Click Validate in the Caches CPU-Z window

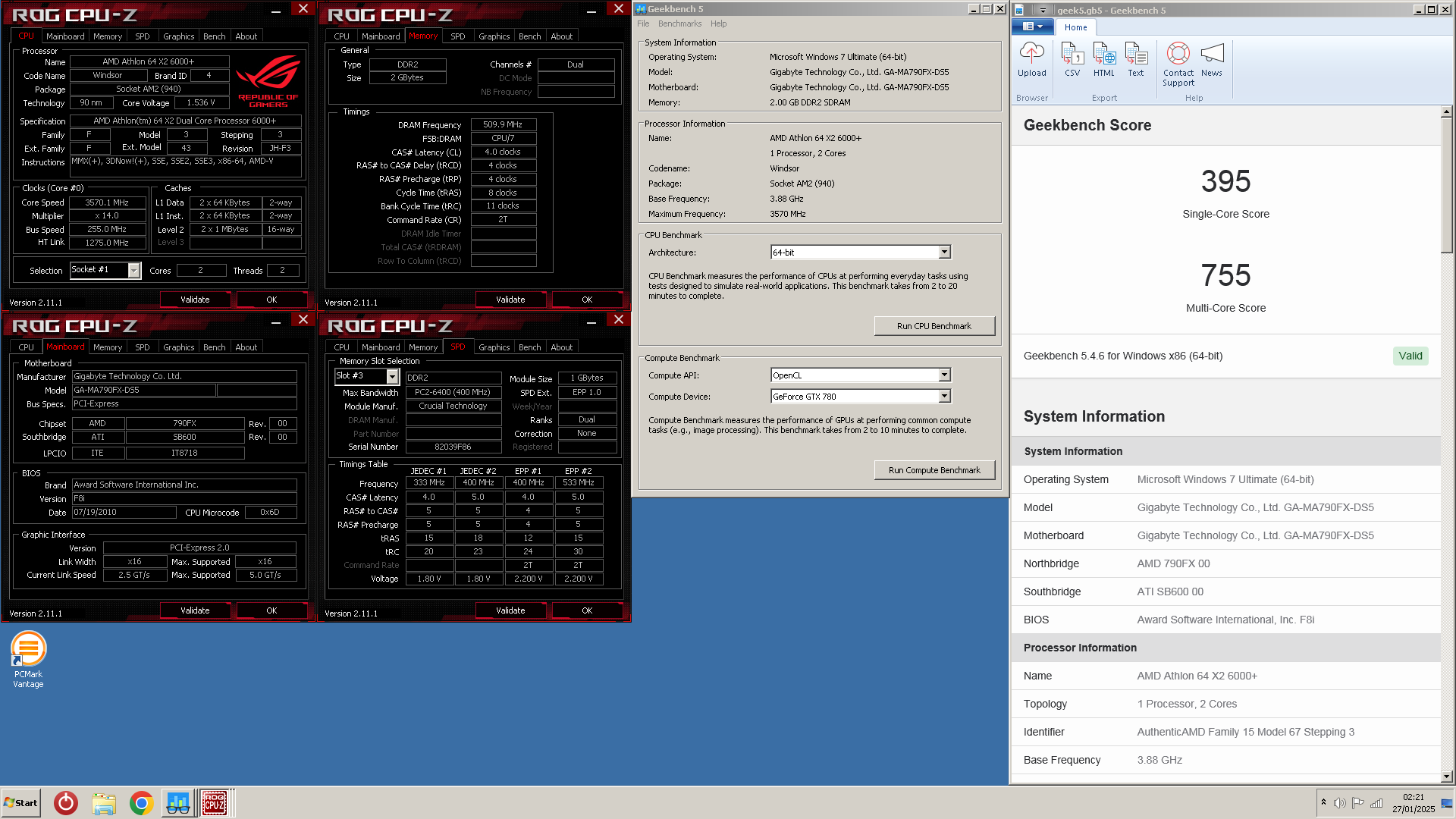[x=195, y=300]
